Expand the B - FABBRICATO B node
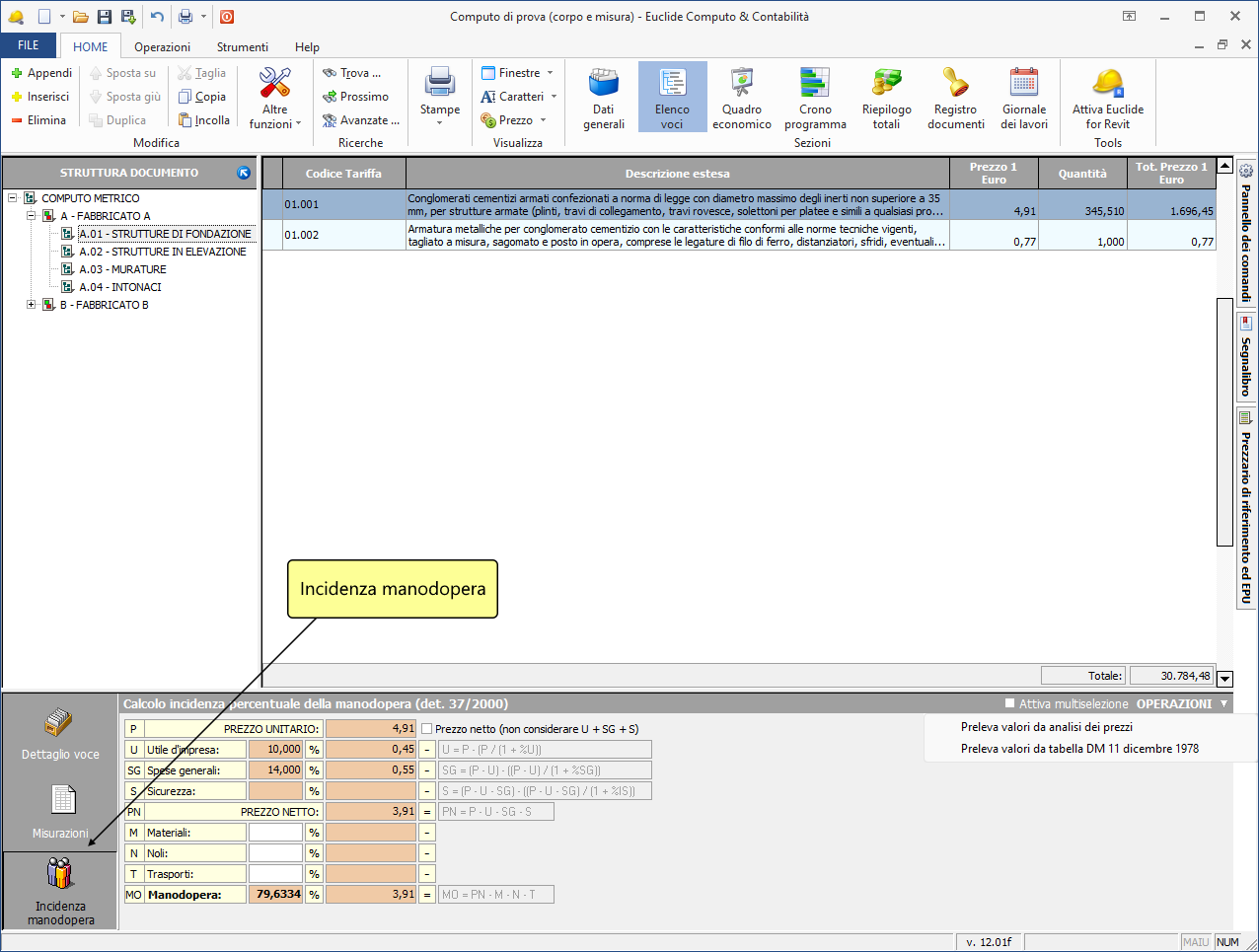Image resolution: width=1259 pixels, height=952 pixels. pos(32,305)
